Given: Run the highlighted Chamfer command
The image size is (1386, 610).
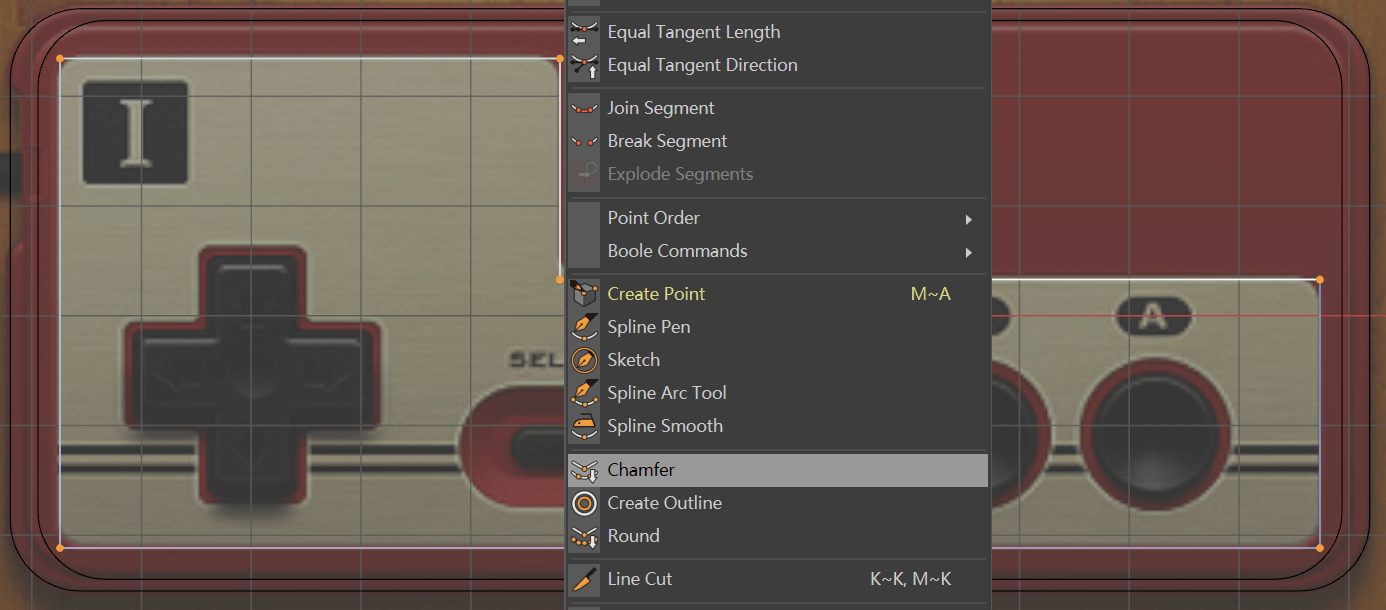Looking at the screenshot, I should [x=778, y=470].
